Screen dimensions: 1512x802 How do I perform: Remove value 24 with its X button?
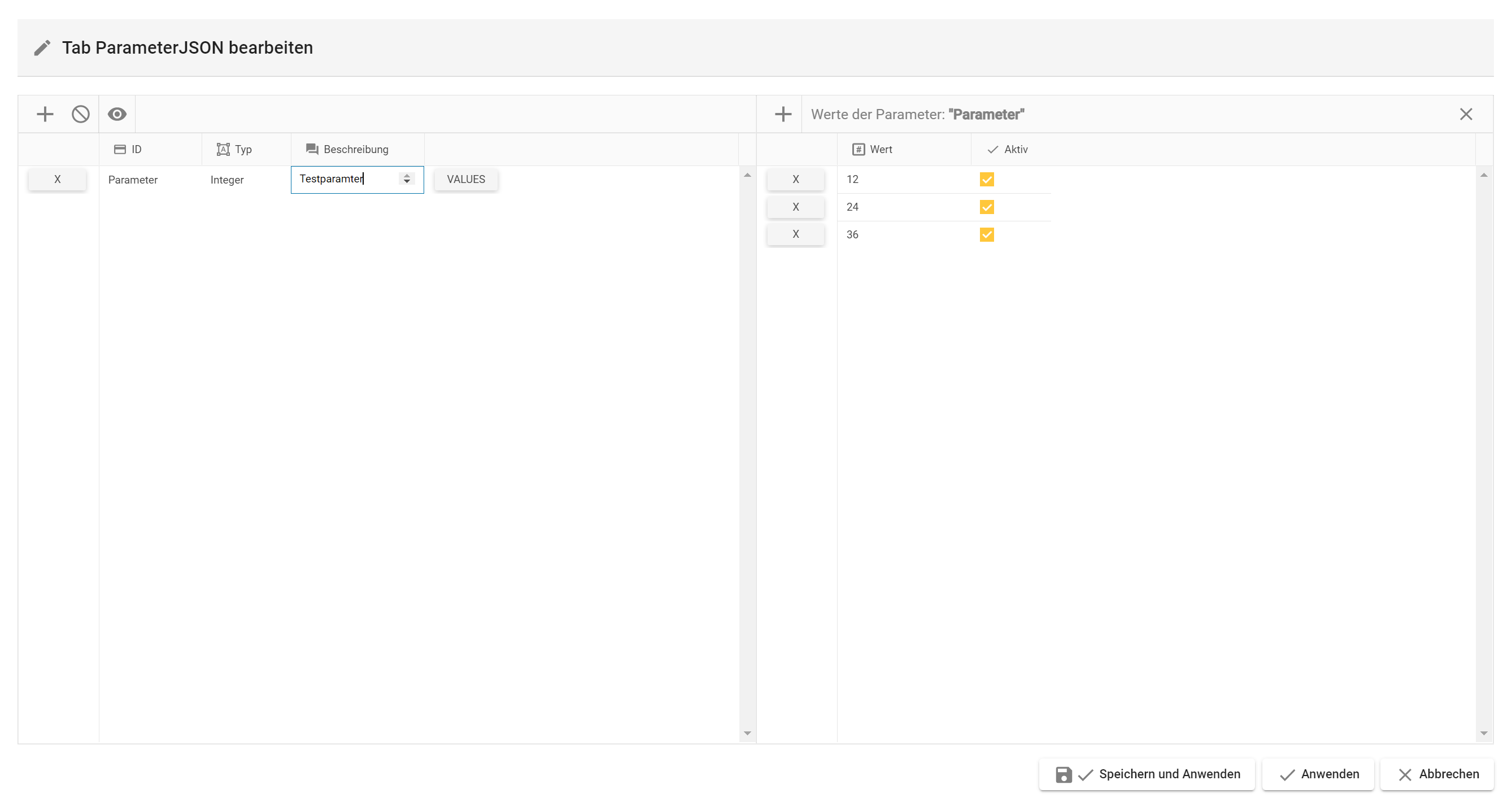pos(795,207)
